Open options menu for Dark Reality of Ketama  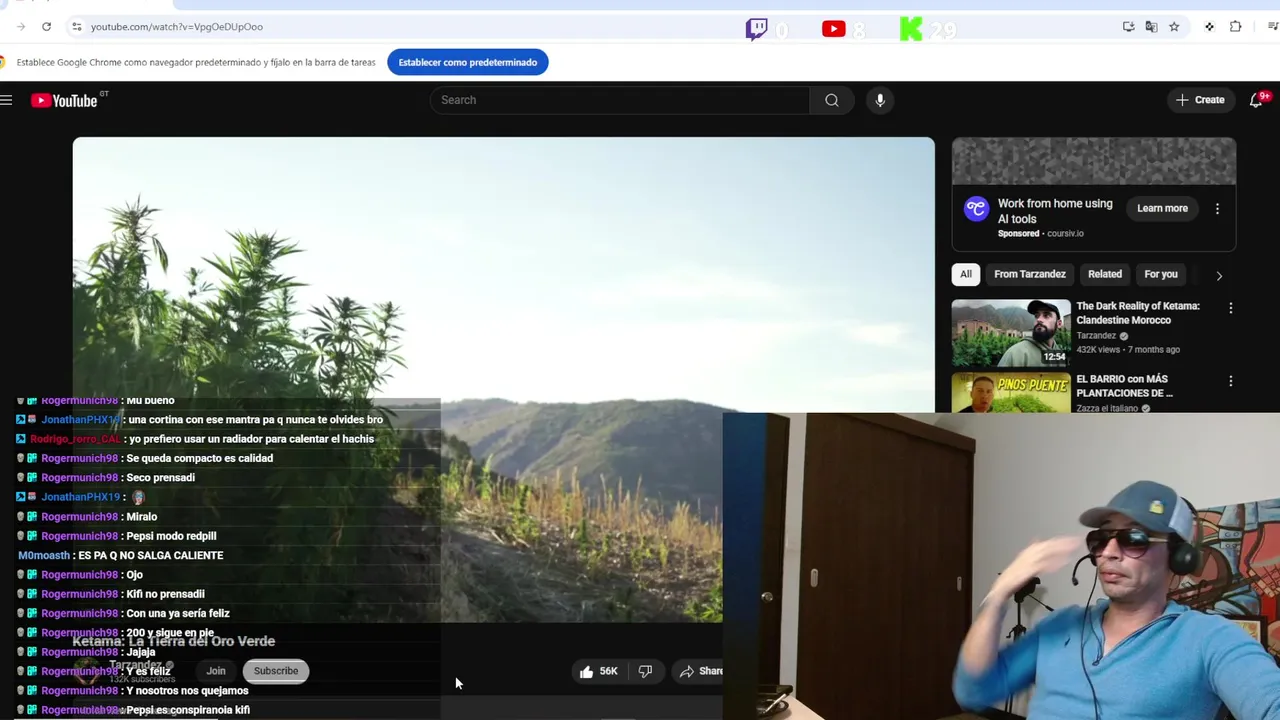[1231, 309]
